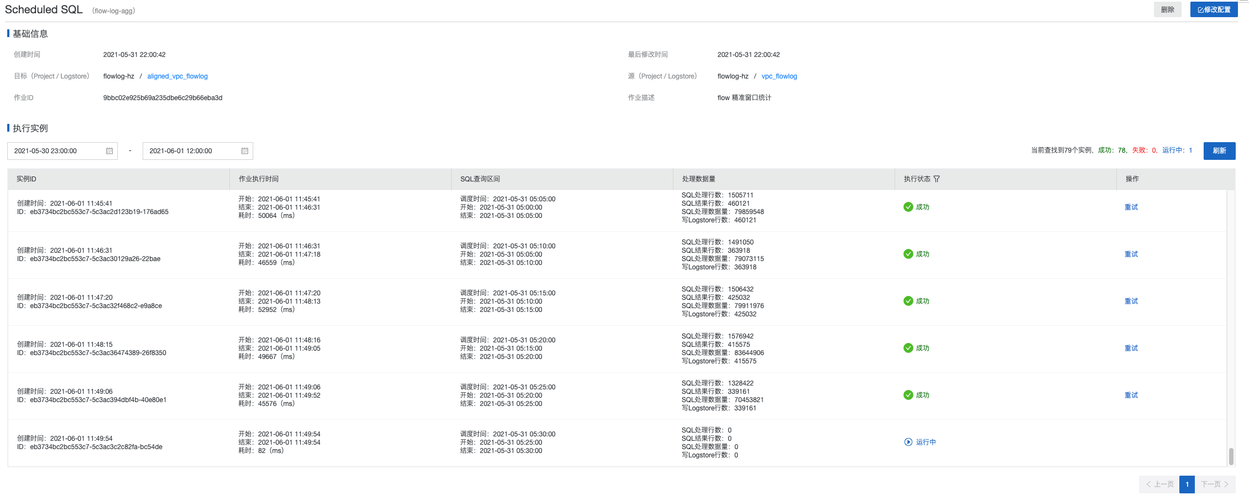This screenshot has height=500, width=1249.
Task: Click the Scheduled SQL page title
Action: (44, 10)
